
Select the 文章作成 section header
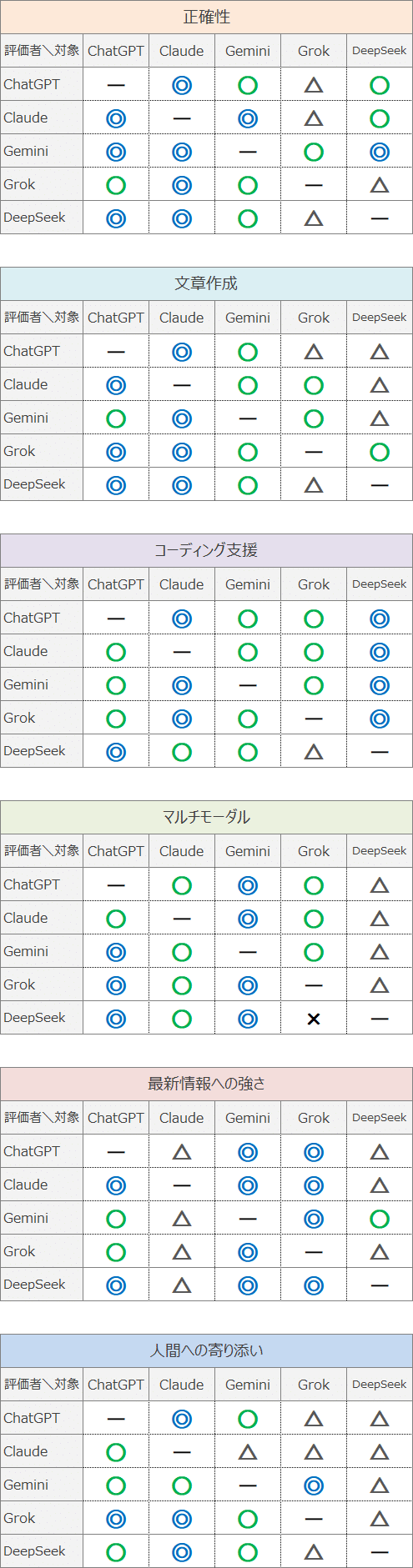[206, 283]
